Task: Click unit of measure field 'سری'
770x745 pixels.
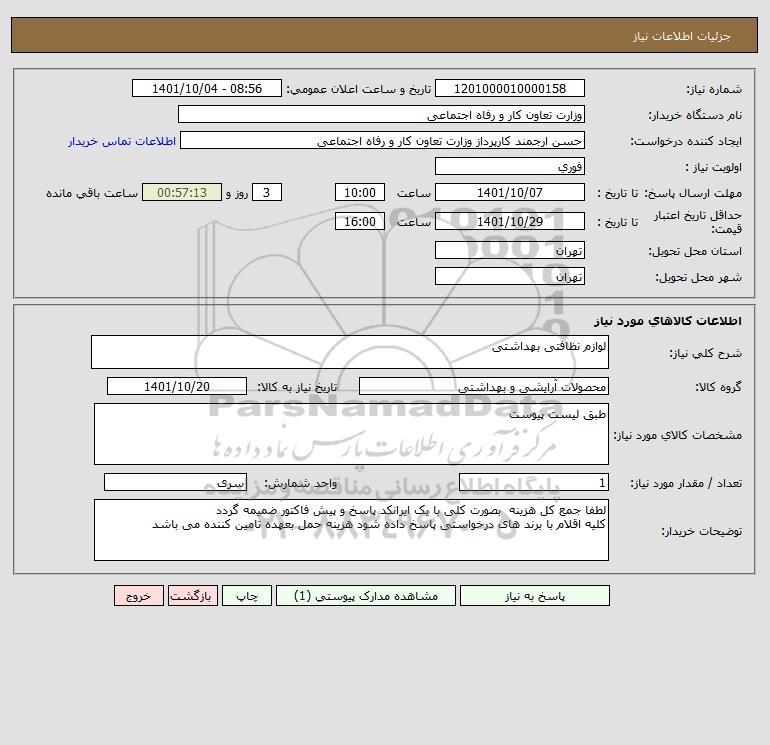Action: (175, 482)
